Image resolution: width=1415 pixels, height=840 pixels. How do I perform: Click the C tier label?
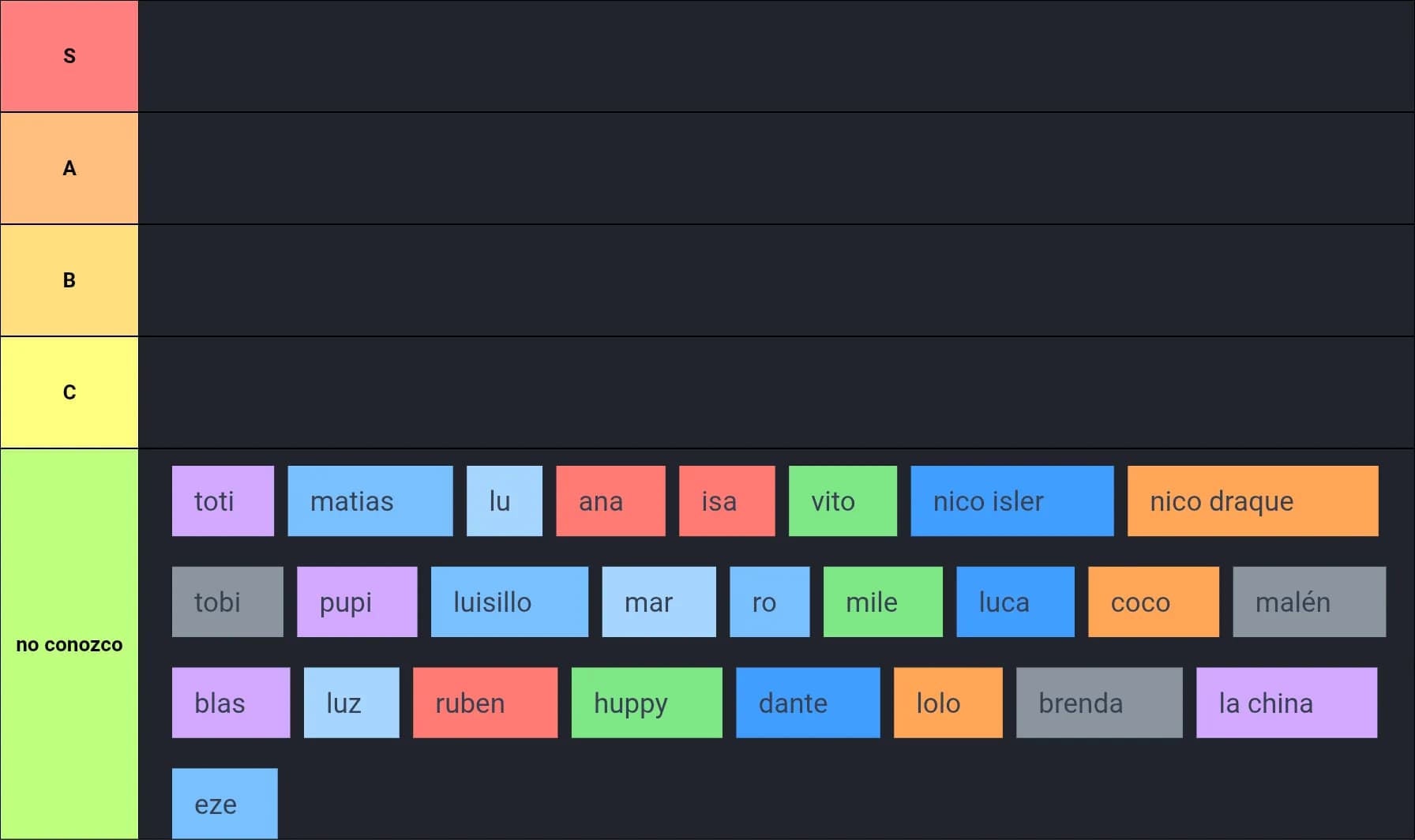point(69,392)
